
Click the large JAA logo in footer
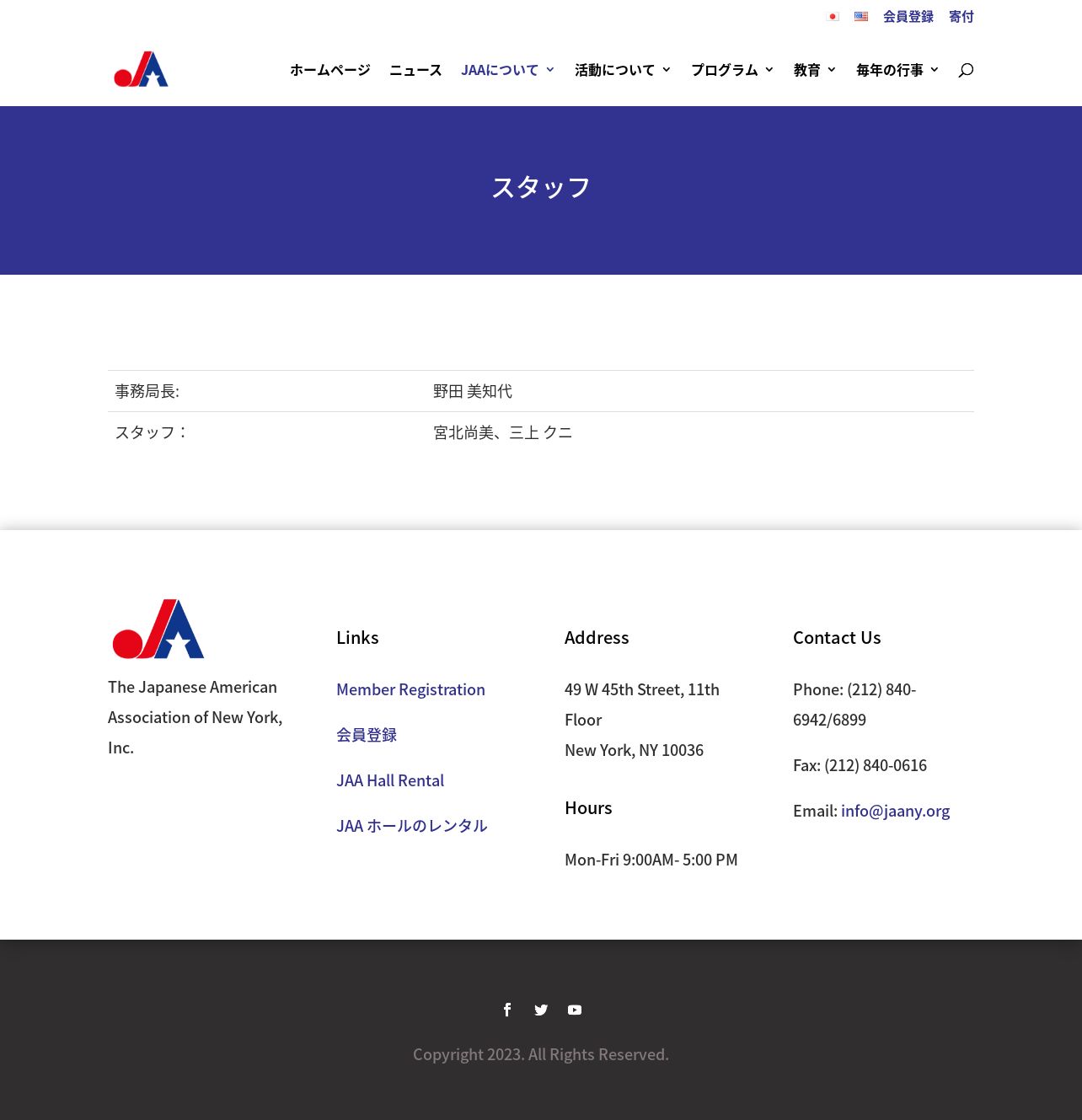[158, 629]
